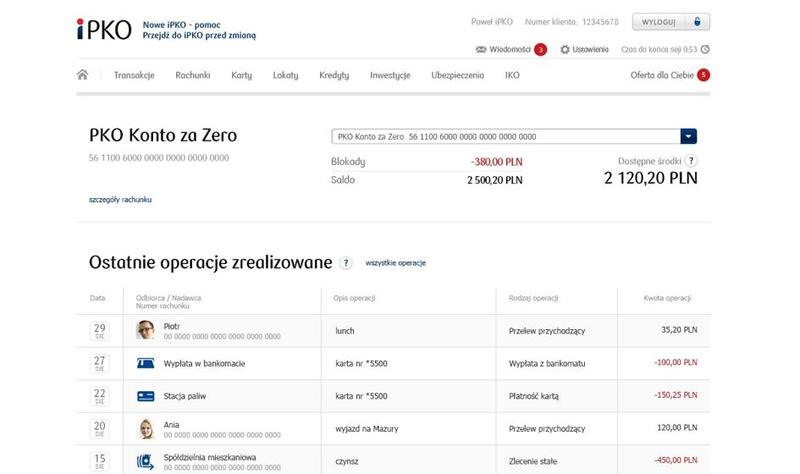Screen dimensions: 800x474
Task: Click the Płatność kartą operation type
Action: (x=534, y=396)
